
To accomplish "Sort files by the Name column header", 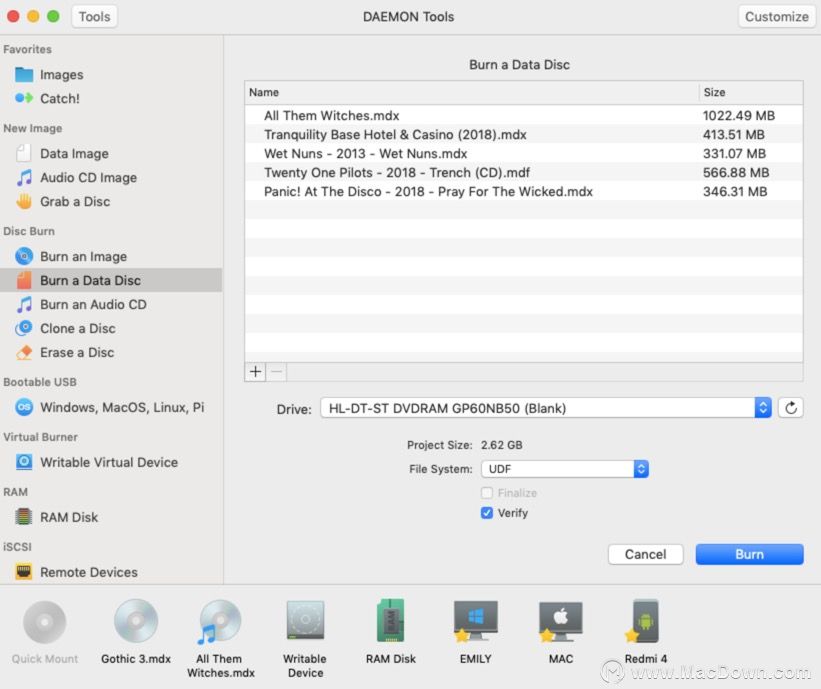I will click(x=471, y=92).
